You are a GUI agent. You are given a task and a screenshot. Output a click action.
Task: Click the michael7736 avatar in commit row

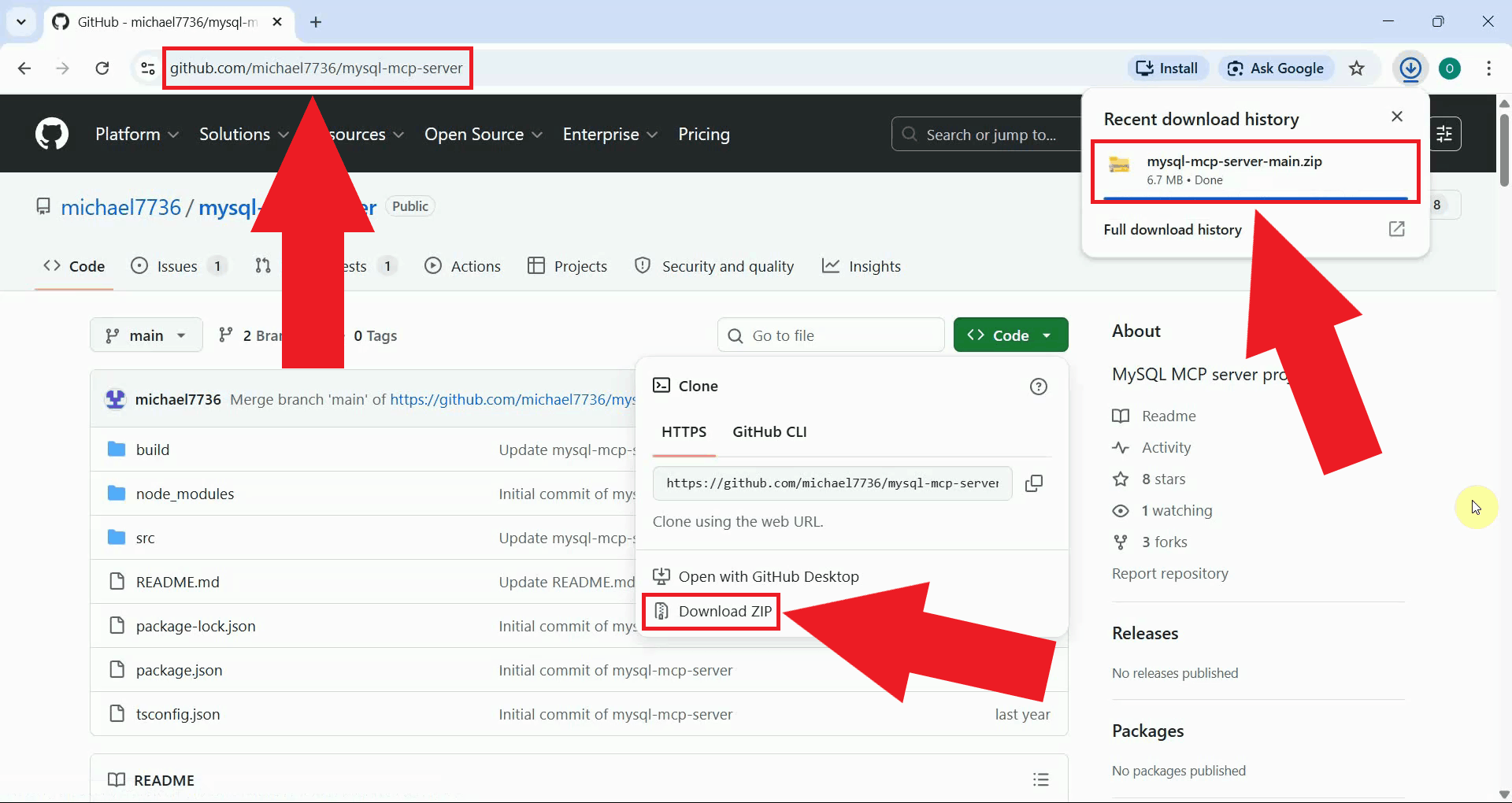(116, 399)
